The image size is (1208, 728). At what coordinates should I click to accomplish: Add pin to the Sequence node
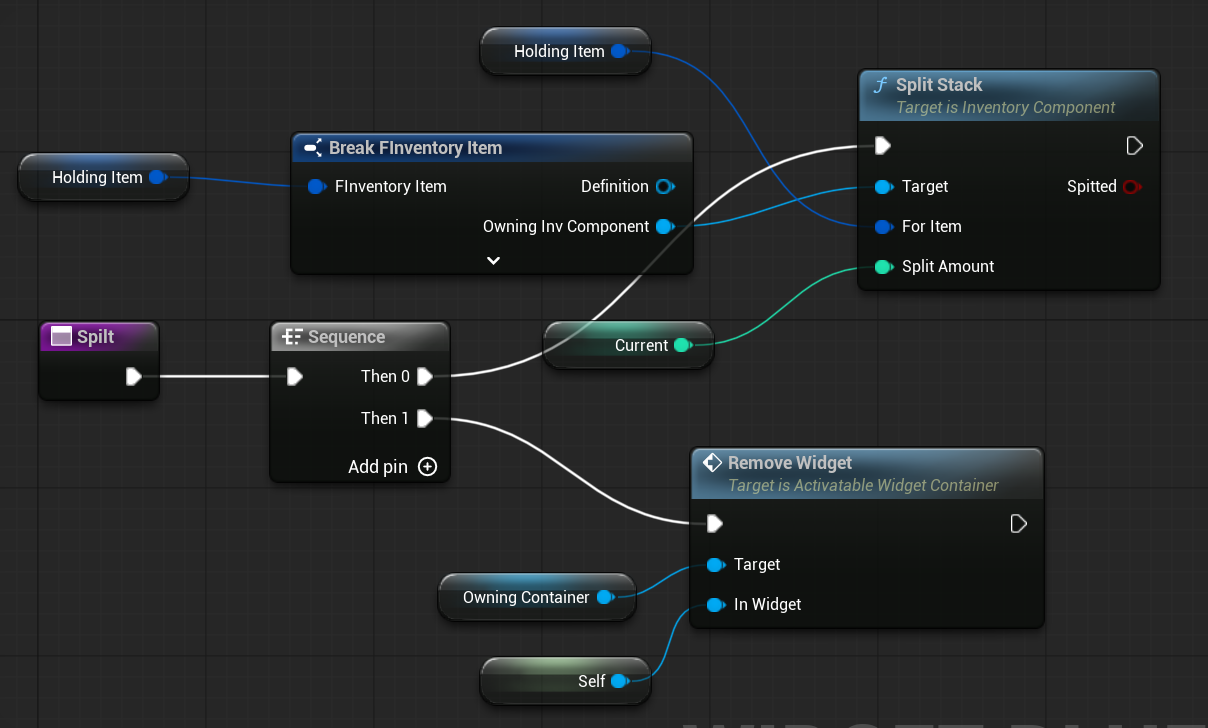427,466
